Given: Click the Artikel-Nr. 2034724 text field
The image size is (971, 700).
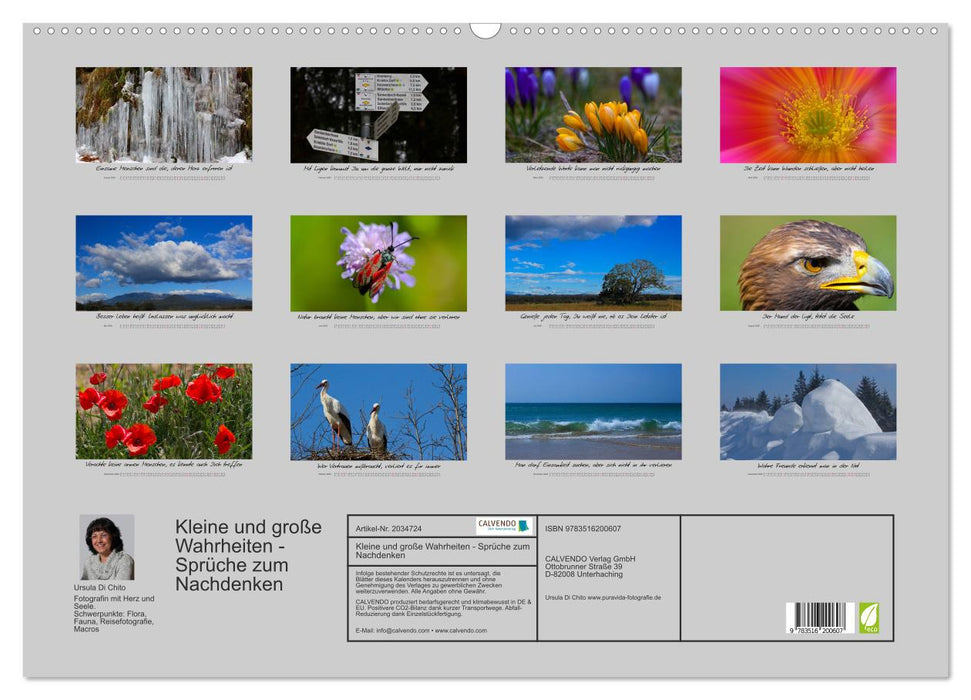Looking at the screenshot, I should click(389, 528).
